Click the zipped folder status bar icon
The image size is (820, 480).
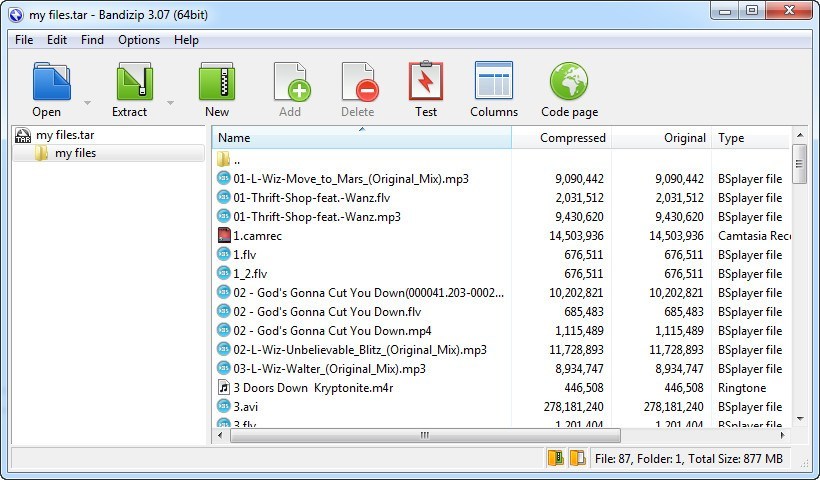[x=556, y=458]
